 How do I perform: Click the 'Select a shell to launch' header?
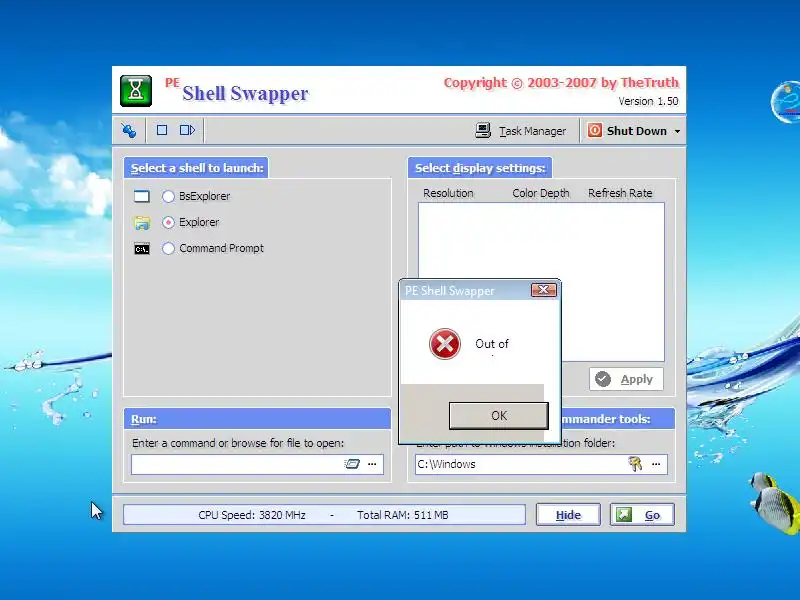coord(196,168)
